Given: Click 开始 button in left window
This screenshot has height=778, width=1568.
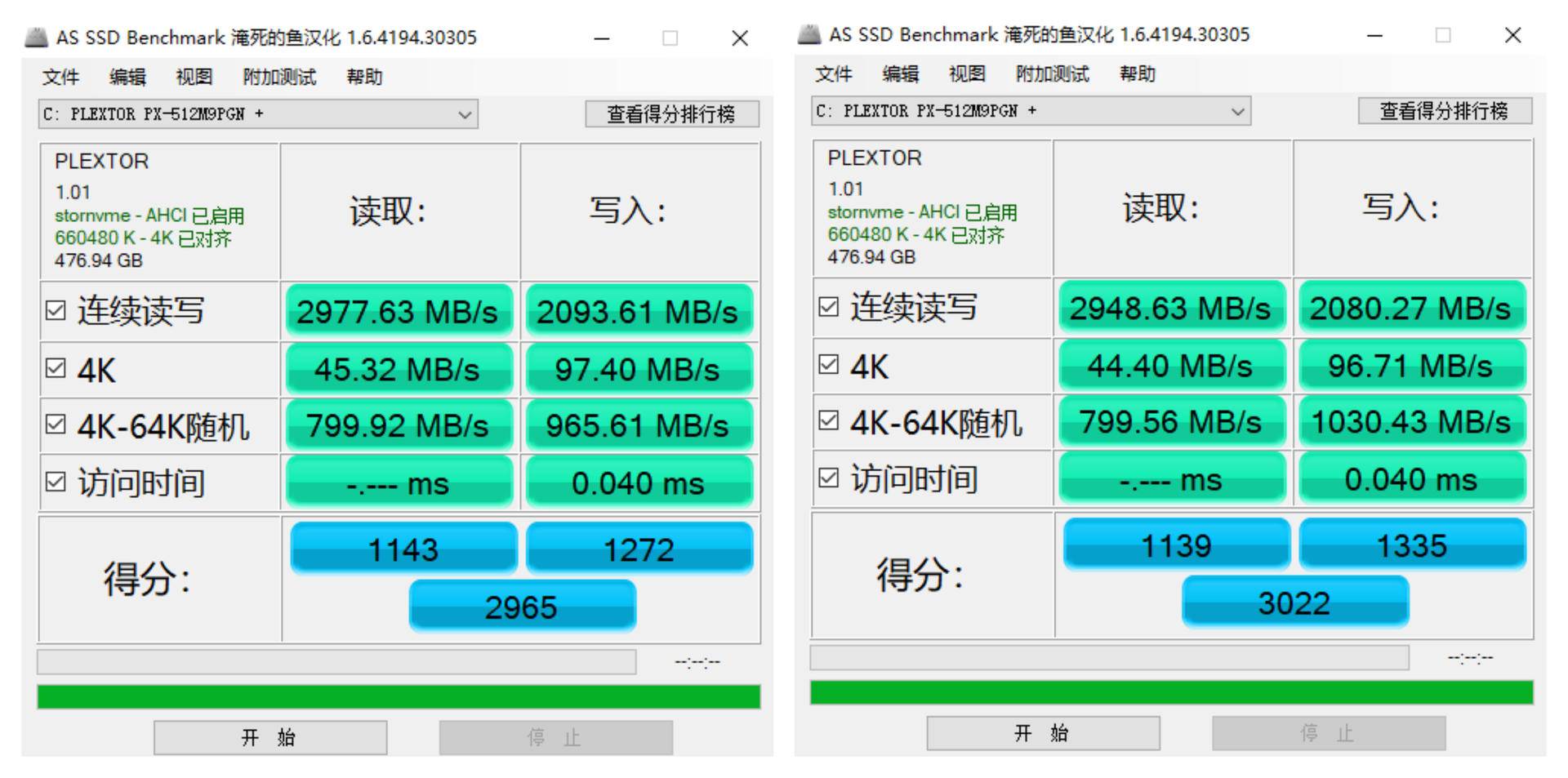Looking at the screenshot, I should 270,737.
